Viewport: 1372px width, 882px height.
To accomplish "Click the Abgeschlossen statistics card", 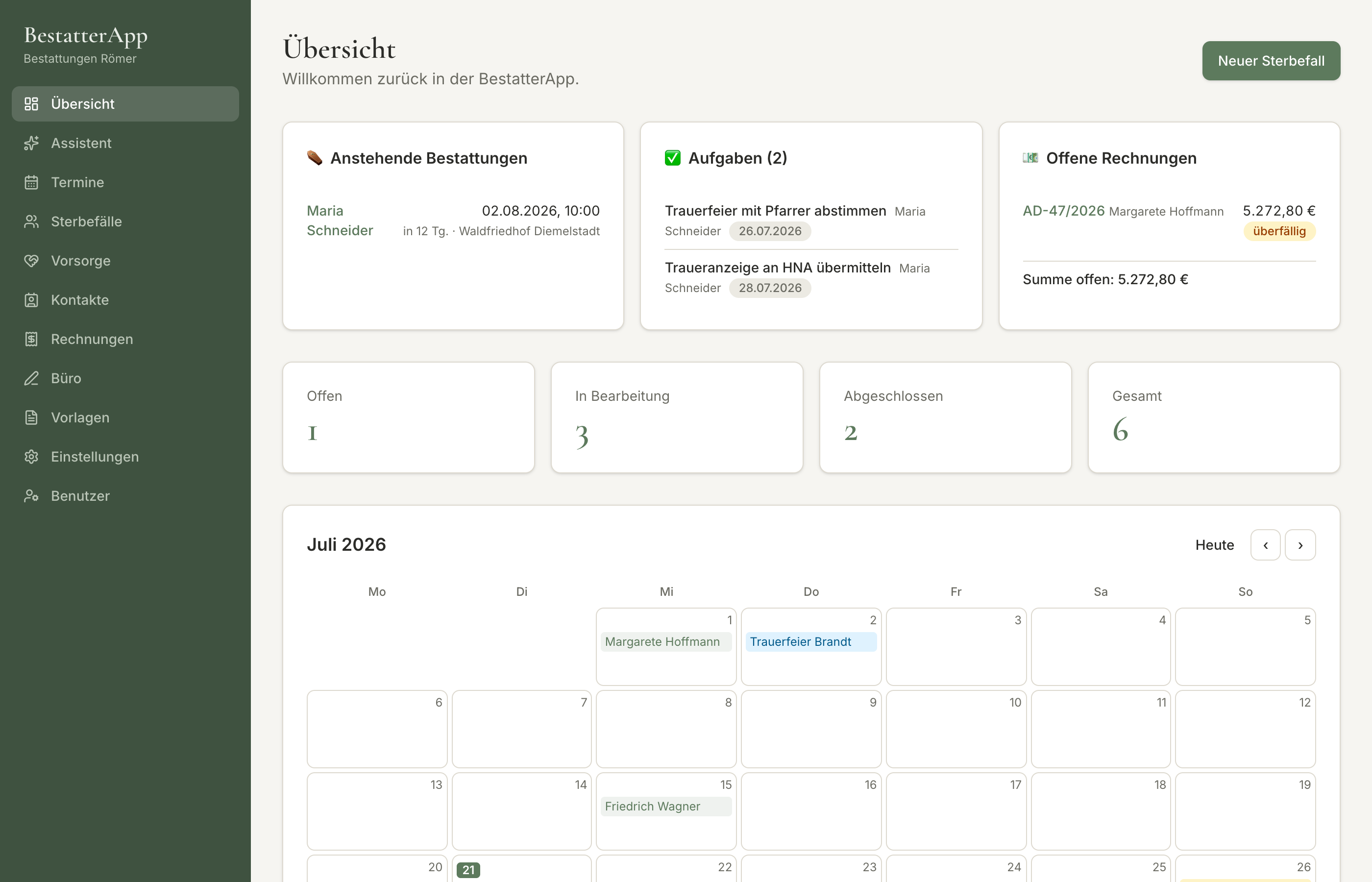I will (945, 417).
